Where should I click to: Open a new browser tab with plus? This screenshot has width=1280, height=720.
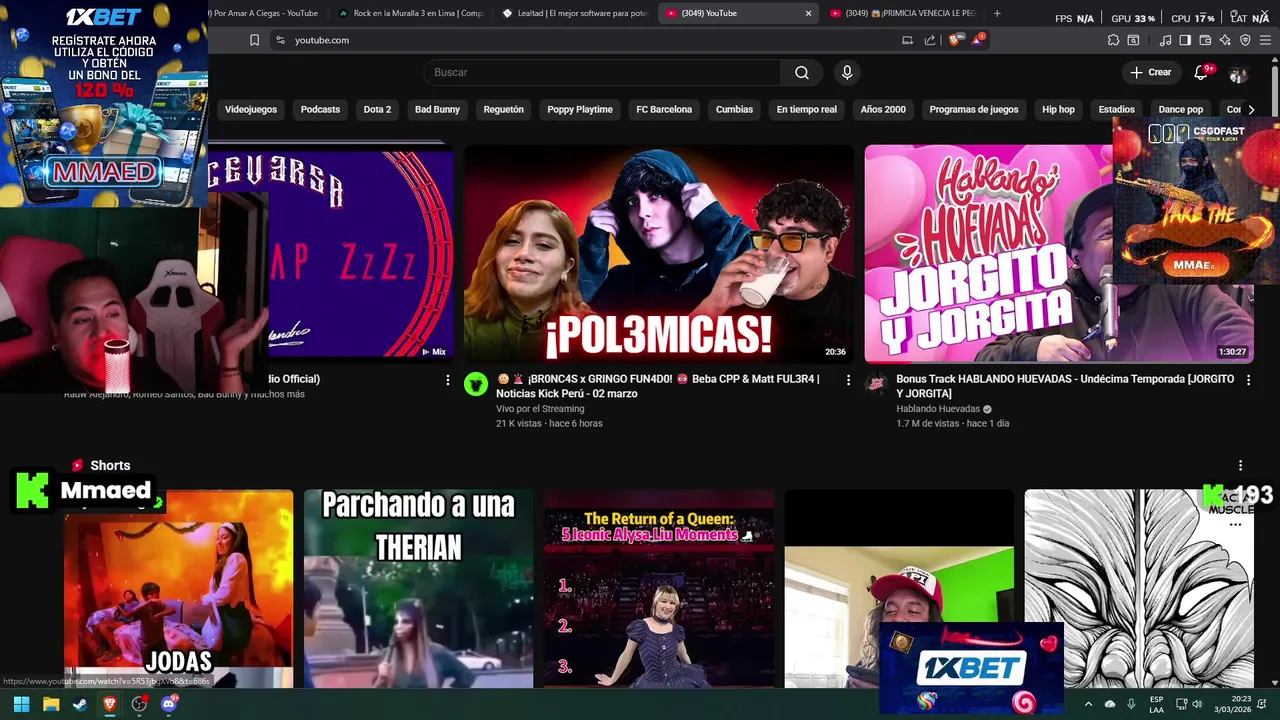[997, 13]
